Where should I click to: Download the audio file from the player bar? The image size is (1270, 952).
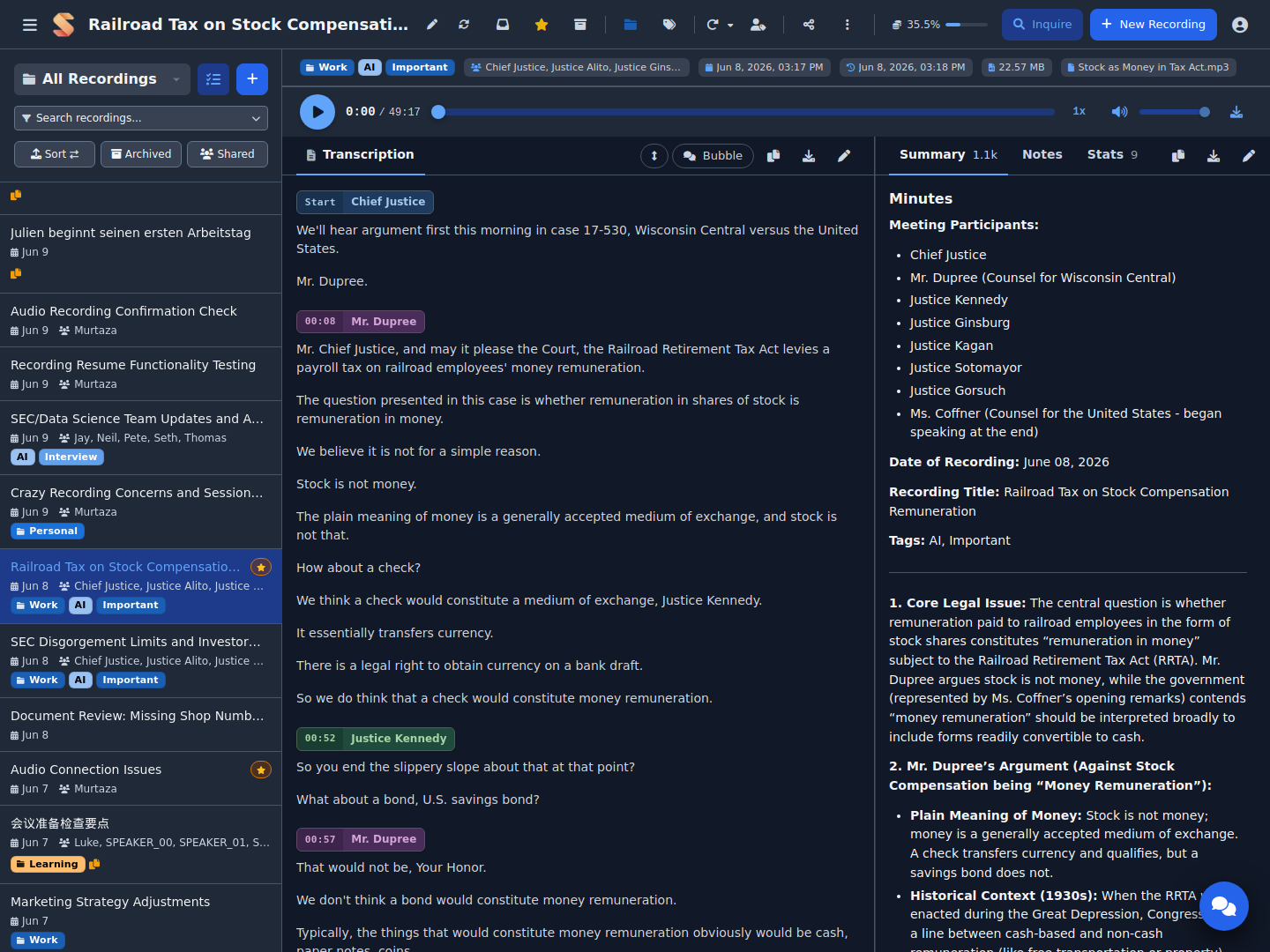coord(1236,112)
